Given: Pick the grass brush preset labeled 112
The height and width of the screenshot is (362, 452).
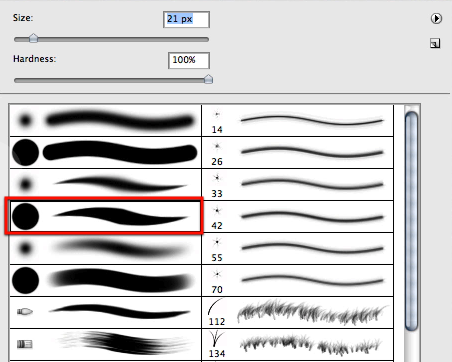Looking at the screenshot, I should (298, 312).
